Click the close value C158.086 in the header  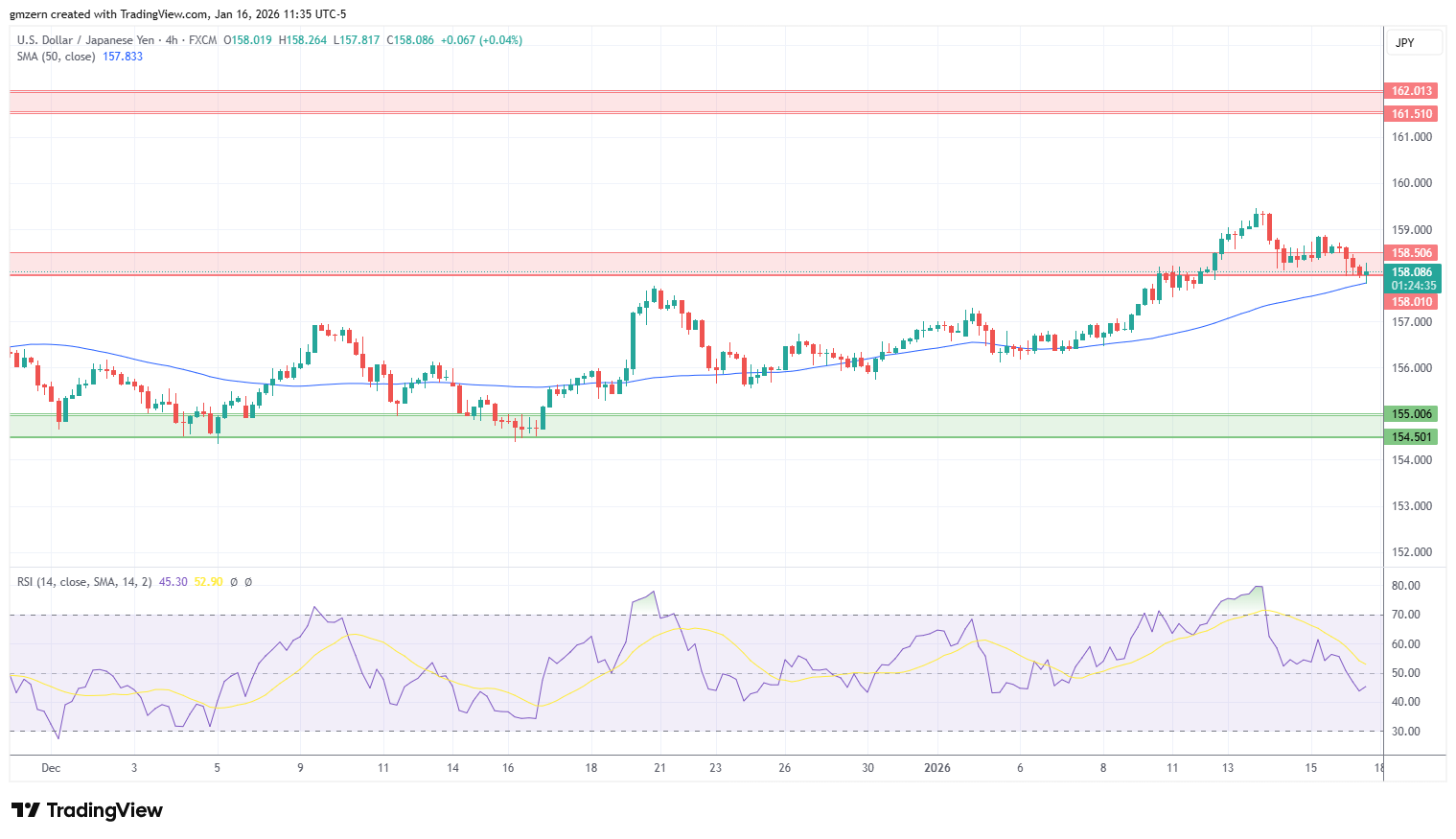pos(410,40)
